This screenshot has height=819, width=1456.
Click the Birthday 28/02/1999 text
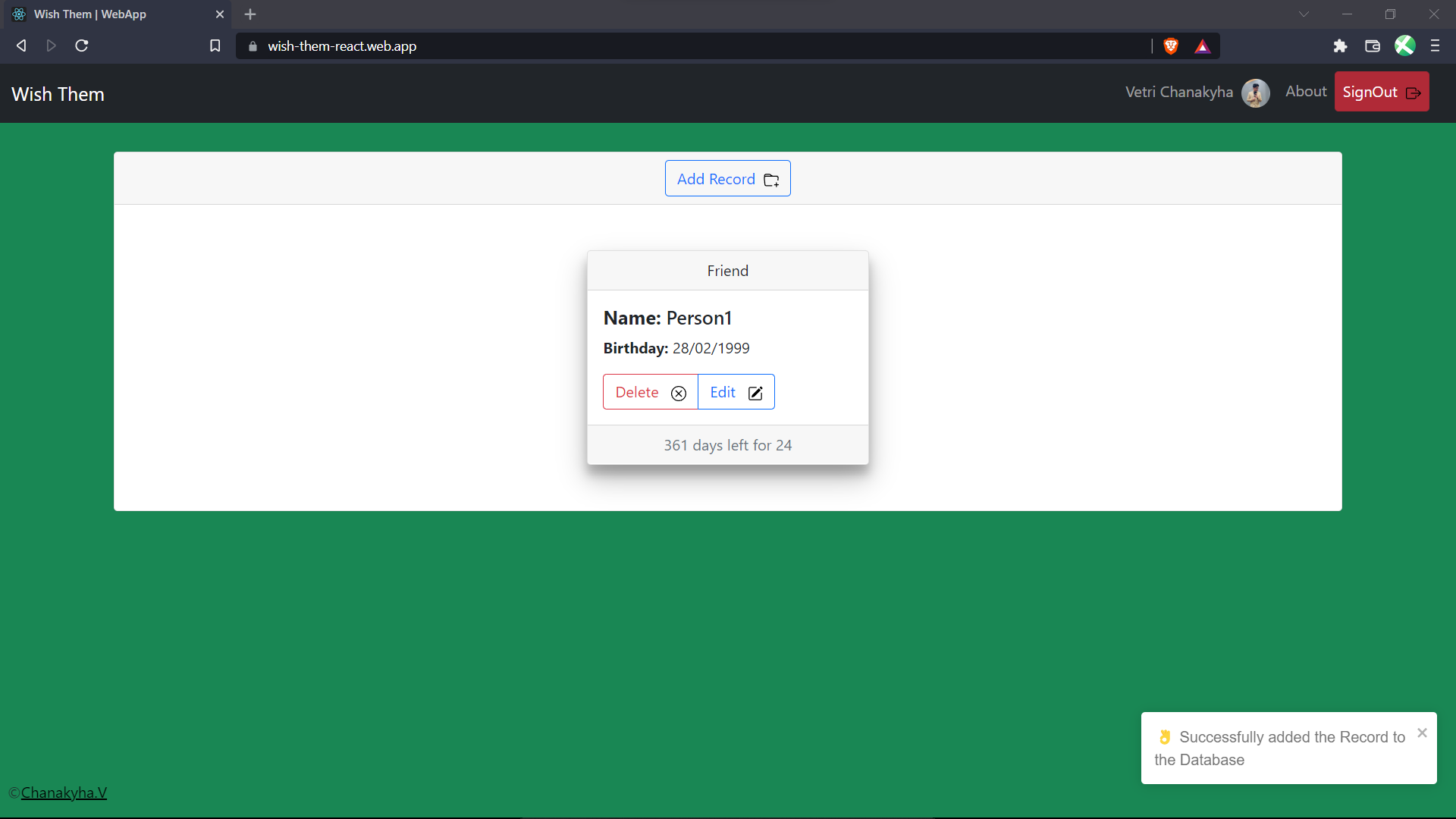[x=676, y=348]
